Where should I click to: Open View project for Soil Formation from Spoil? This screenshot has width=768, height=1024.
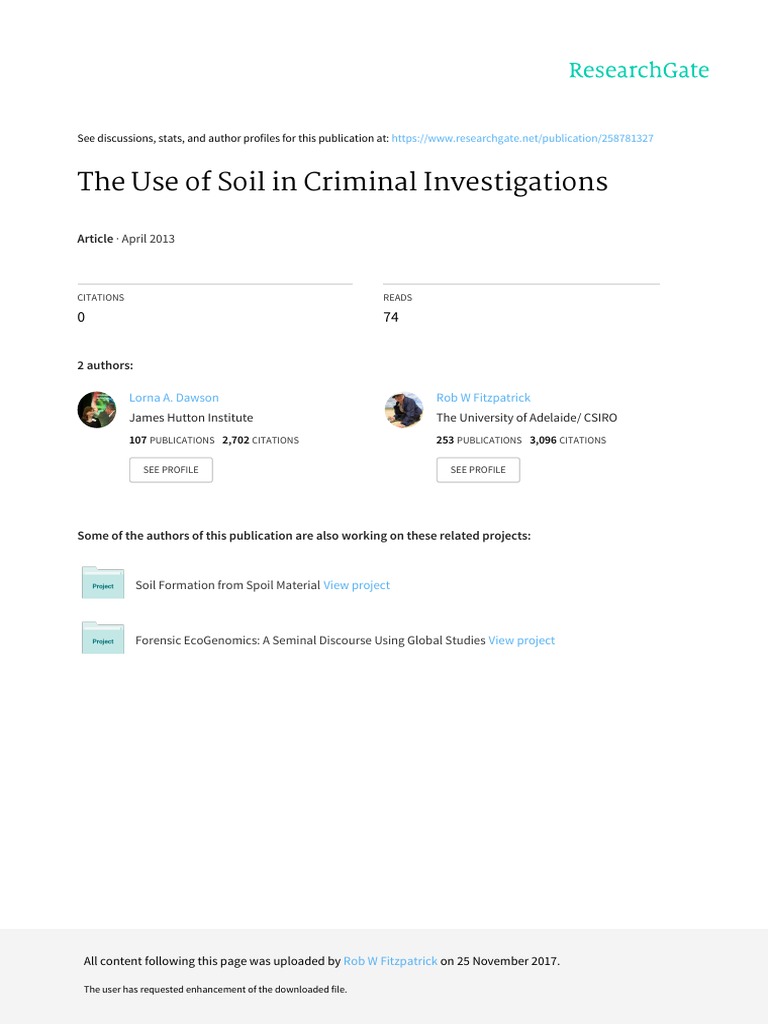[356, 585]
